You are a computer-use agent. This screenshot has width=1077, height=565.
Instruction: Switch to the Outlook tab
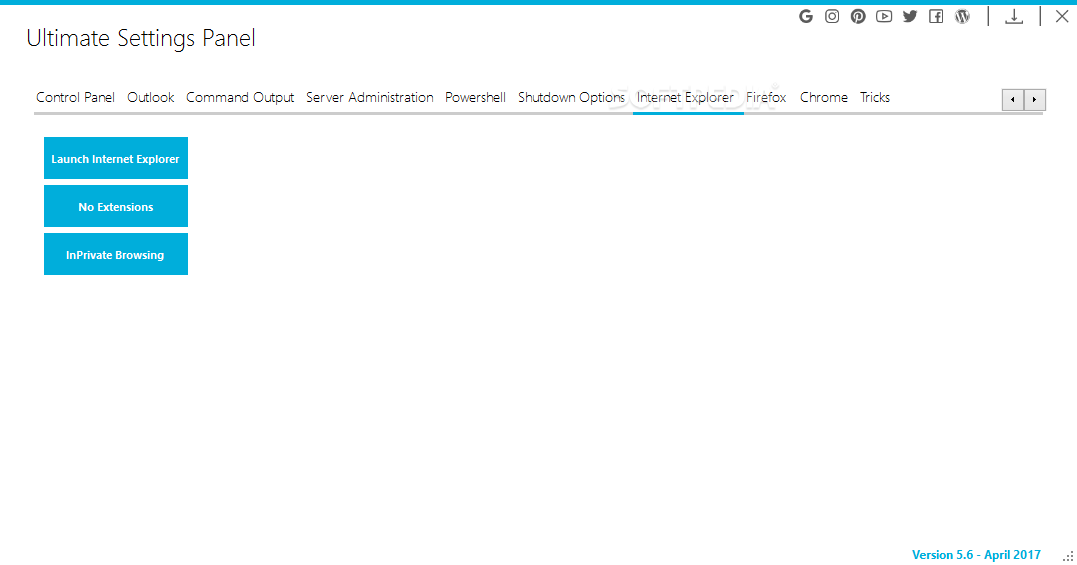150,97
